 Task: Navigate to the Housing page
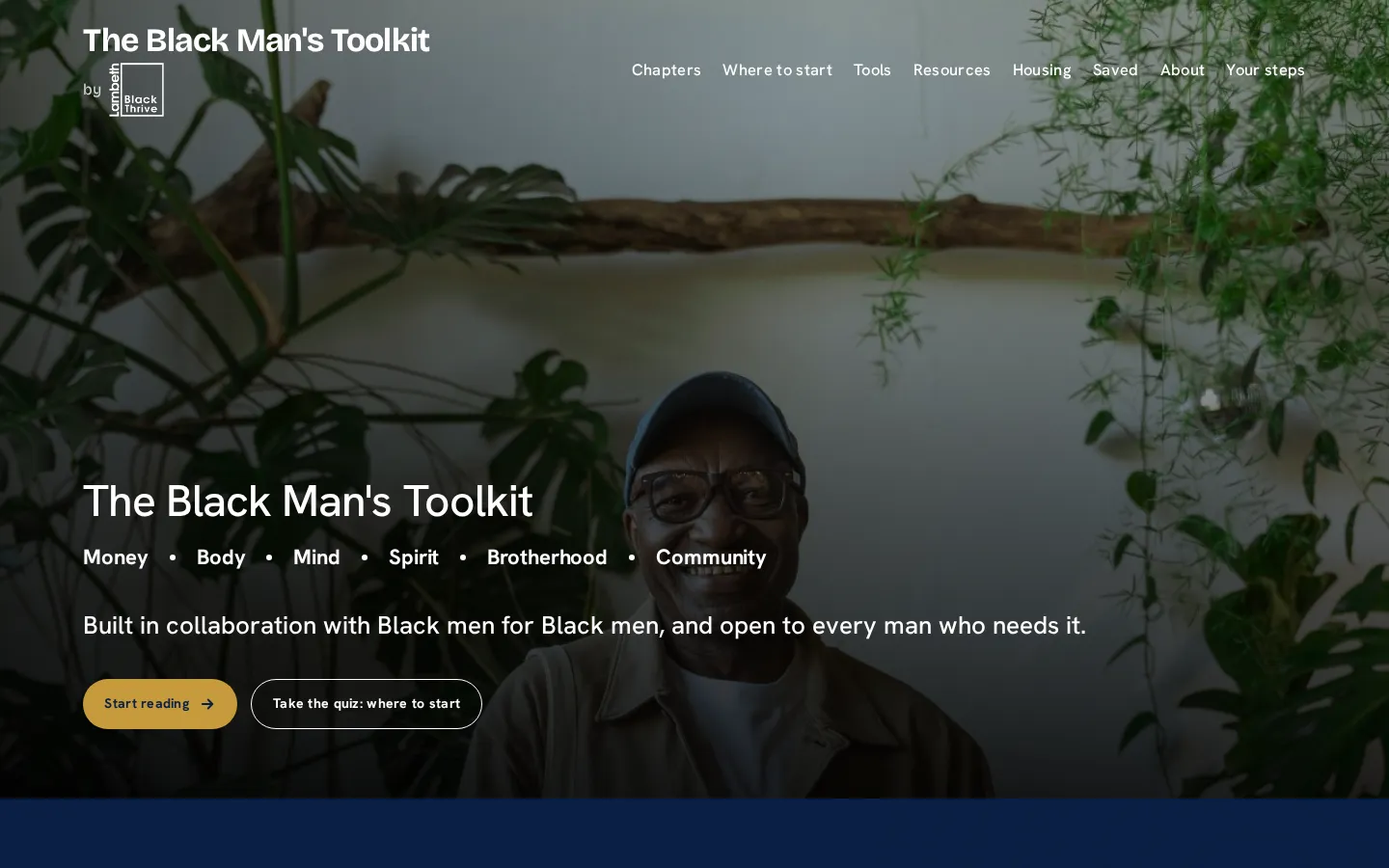click(x=1042, y=70)
